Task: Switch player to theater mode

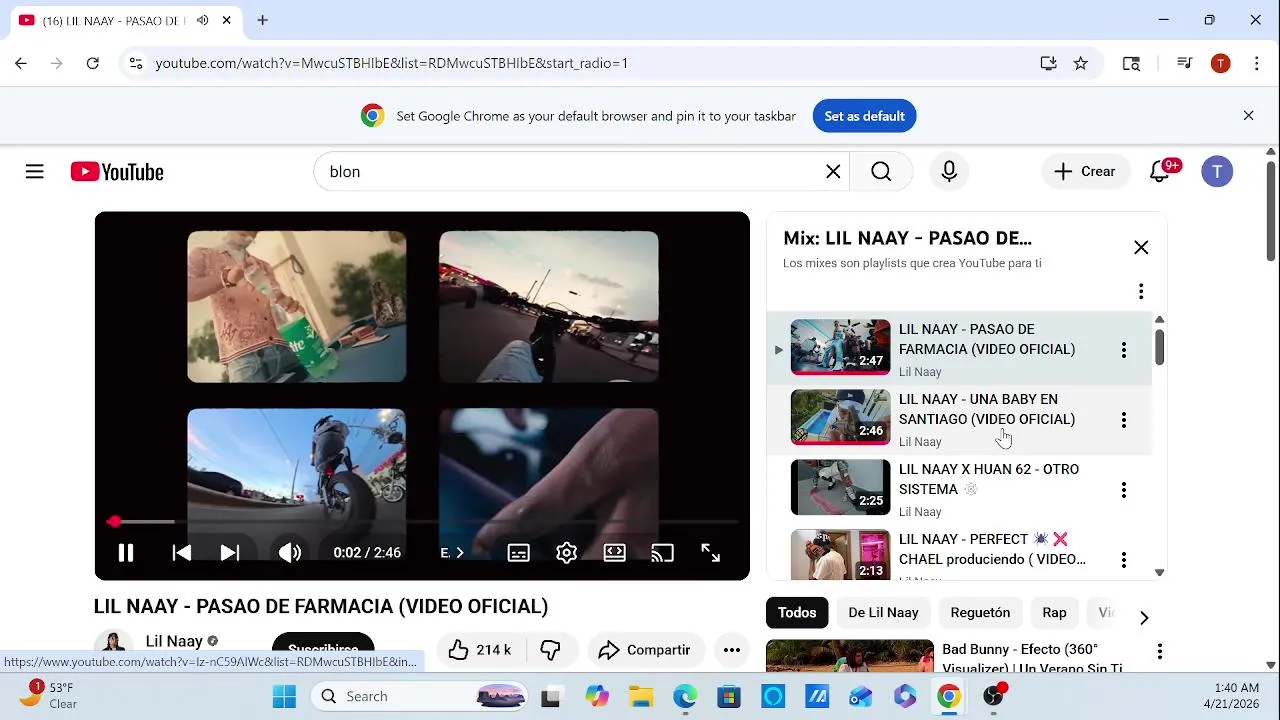Action: click(615, 553)
